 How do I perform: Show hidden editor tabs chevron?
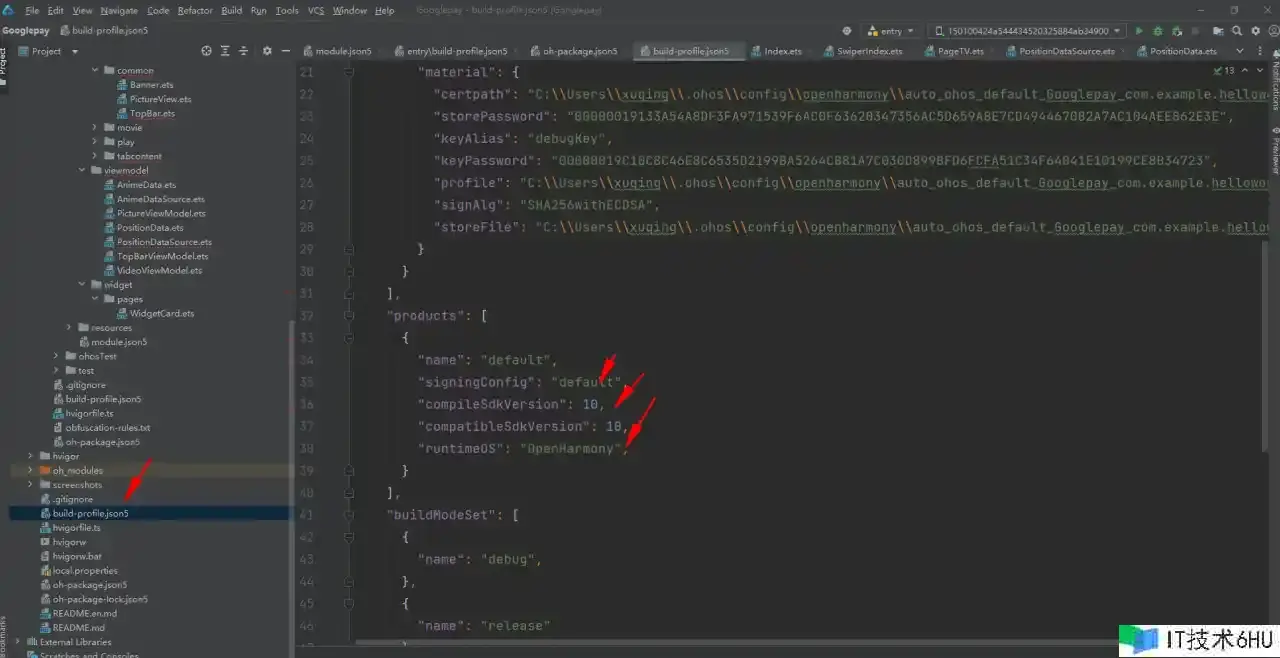[x=1240, y=51]
